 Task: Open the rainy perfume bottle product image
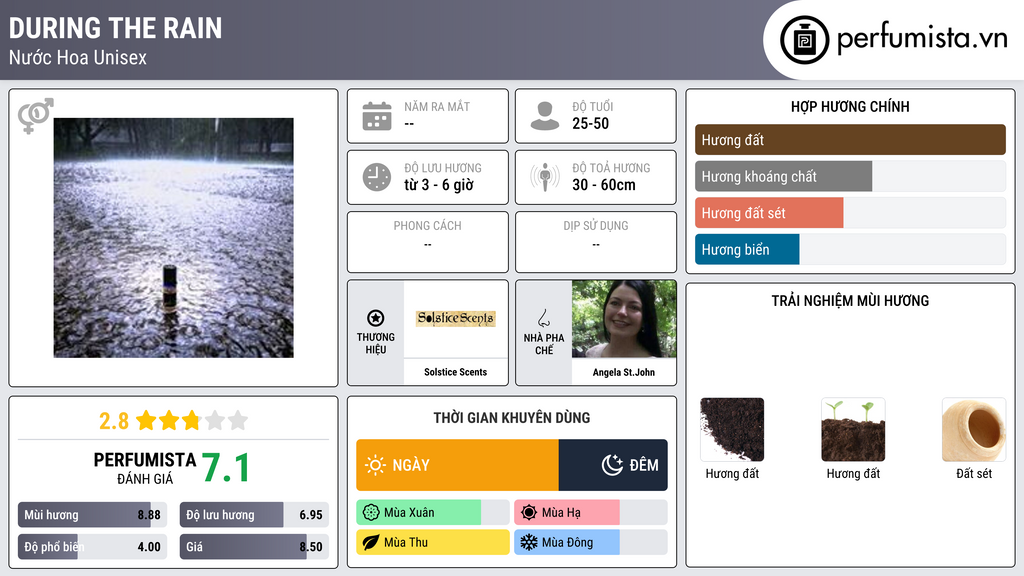pos(174,238)
